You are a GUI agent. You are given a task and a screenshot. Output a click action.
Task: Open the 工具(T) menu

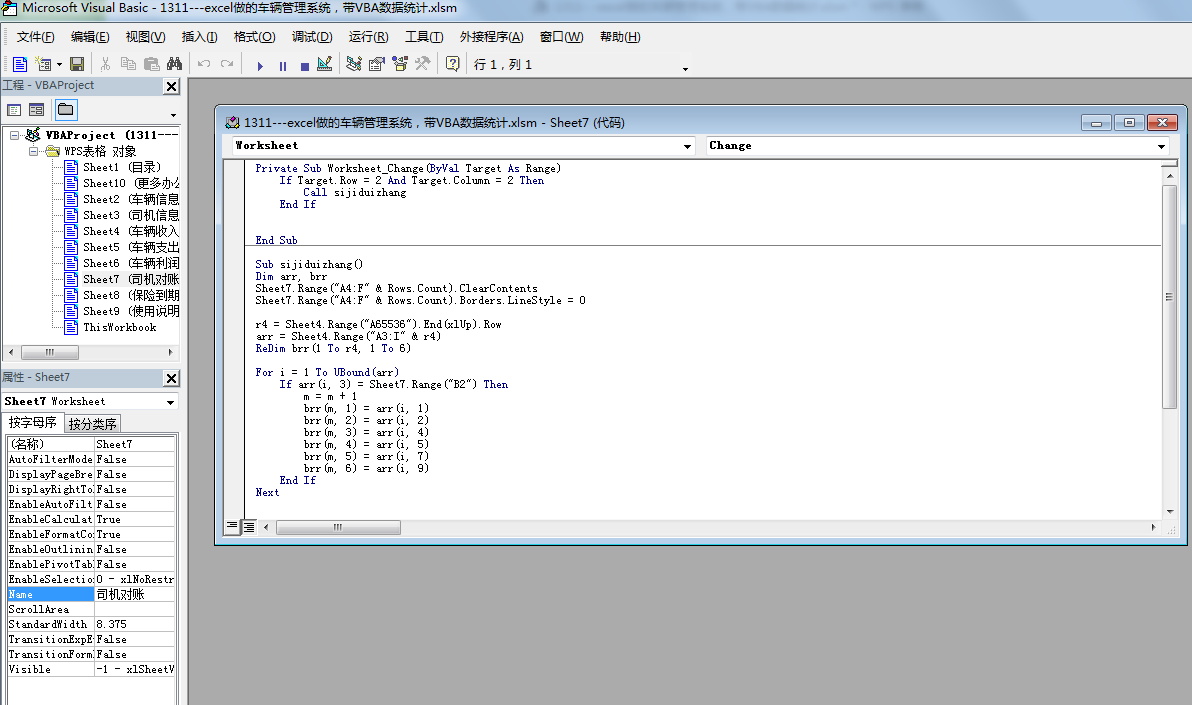[423, 37]
